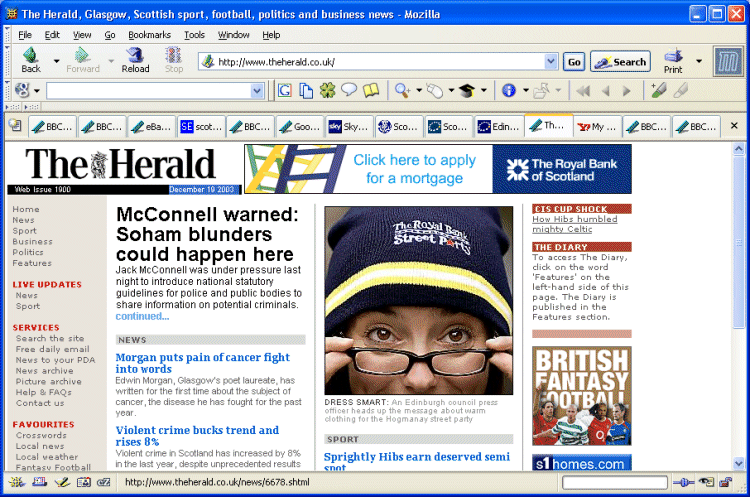The width and height of the screenshot is (750, 497).
Task: Click the scrollbar down arrow
Action: (x=739, y=463)
